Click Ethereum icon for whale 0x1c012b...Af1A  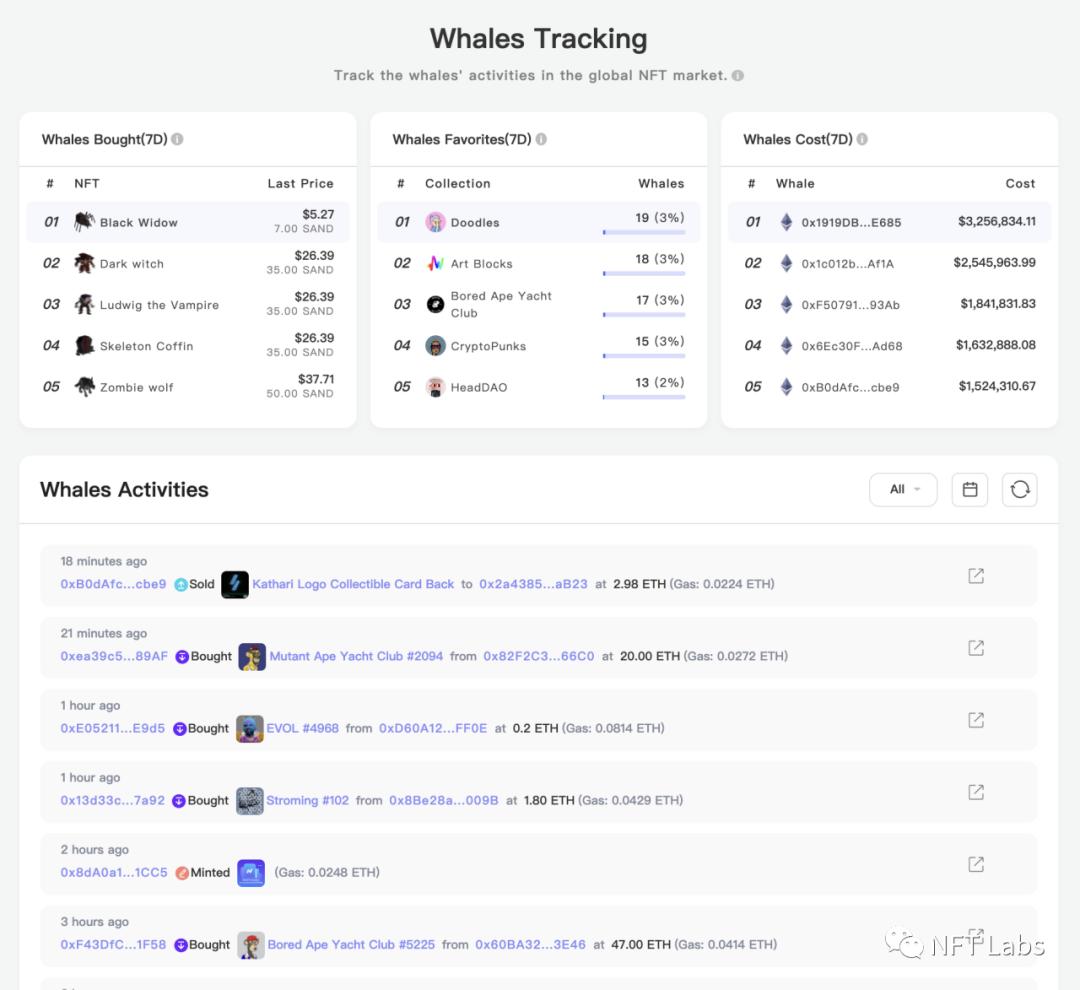click(x=787, y=263)
